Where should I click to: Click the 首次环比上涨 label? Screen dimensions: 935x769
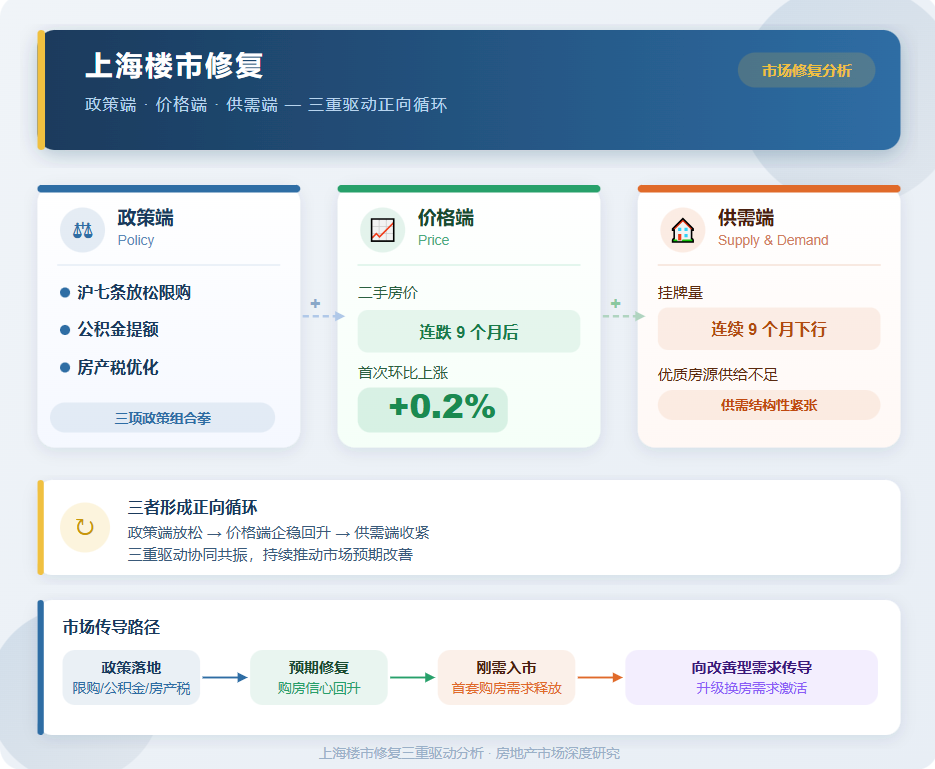pos(403,373)
